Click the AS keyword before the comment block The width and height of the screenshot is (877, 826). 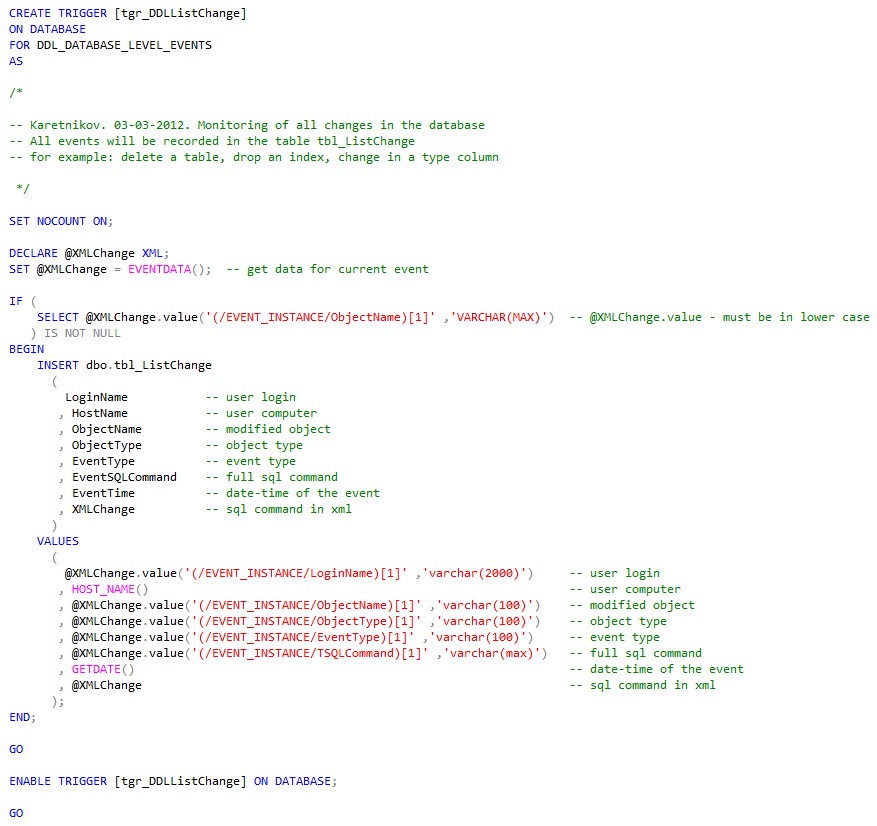(16, 61)
